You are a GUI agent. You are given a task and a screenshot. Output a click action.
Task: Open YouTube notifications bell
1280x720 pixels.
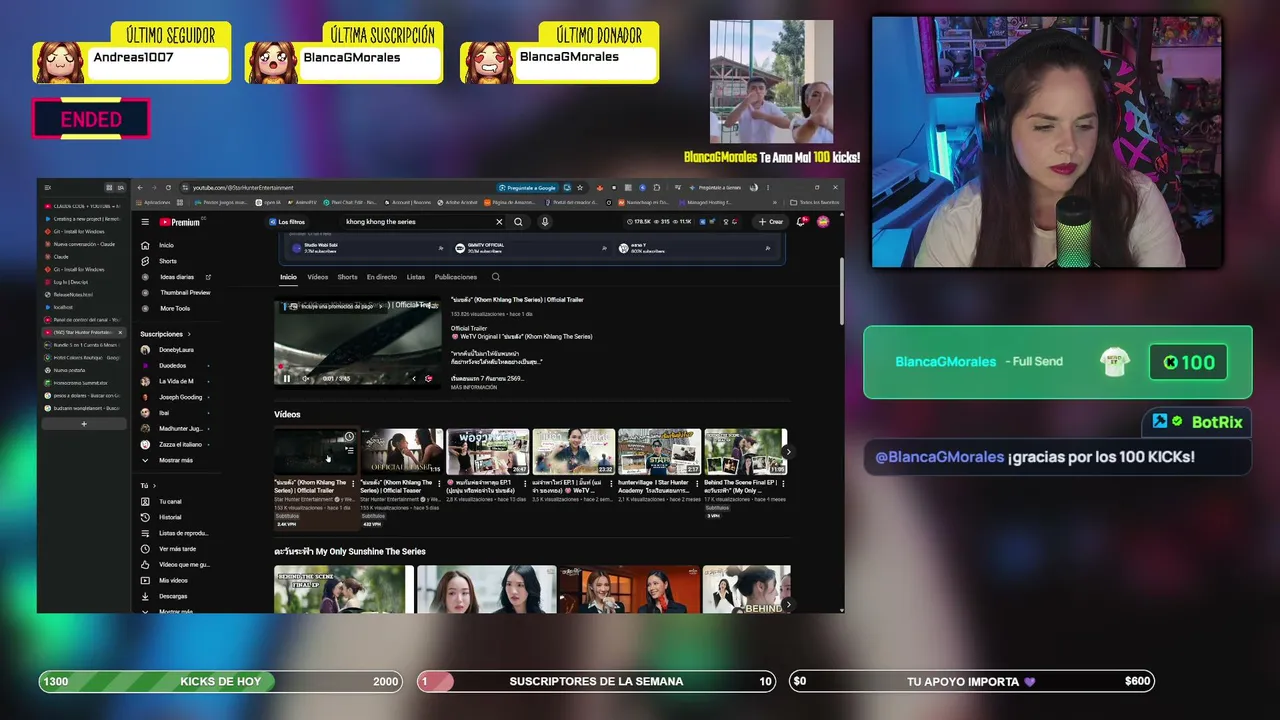(801, 222)
